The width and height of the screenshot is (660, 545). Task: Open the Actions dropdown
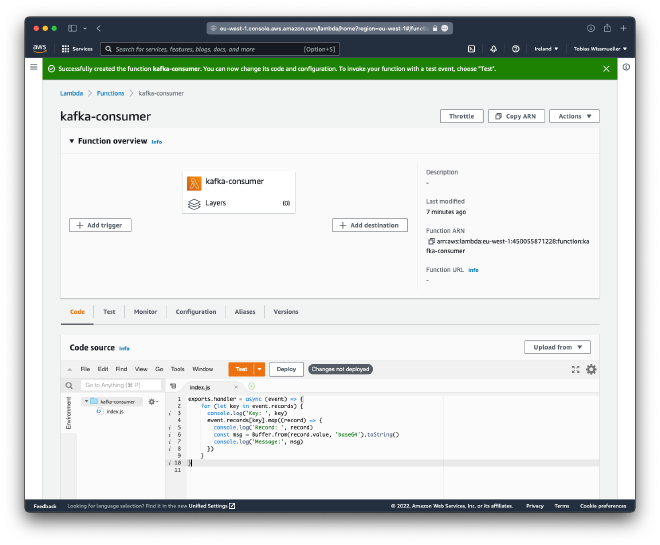pos(574,116)
